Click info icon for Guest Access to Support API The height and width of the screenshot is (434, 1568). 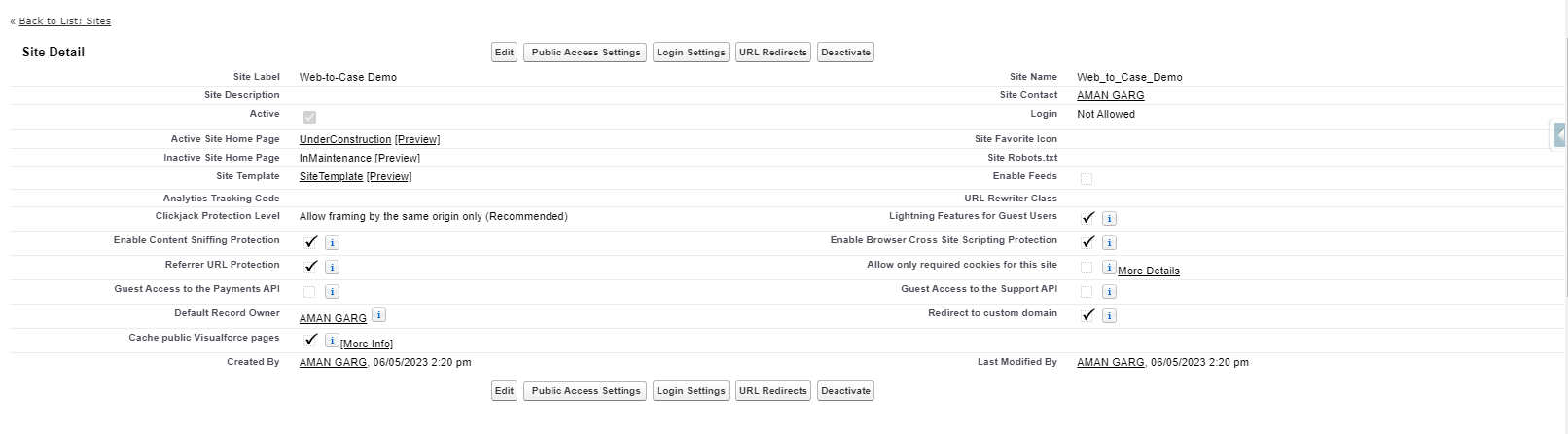click(1109, 292)
